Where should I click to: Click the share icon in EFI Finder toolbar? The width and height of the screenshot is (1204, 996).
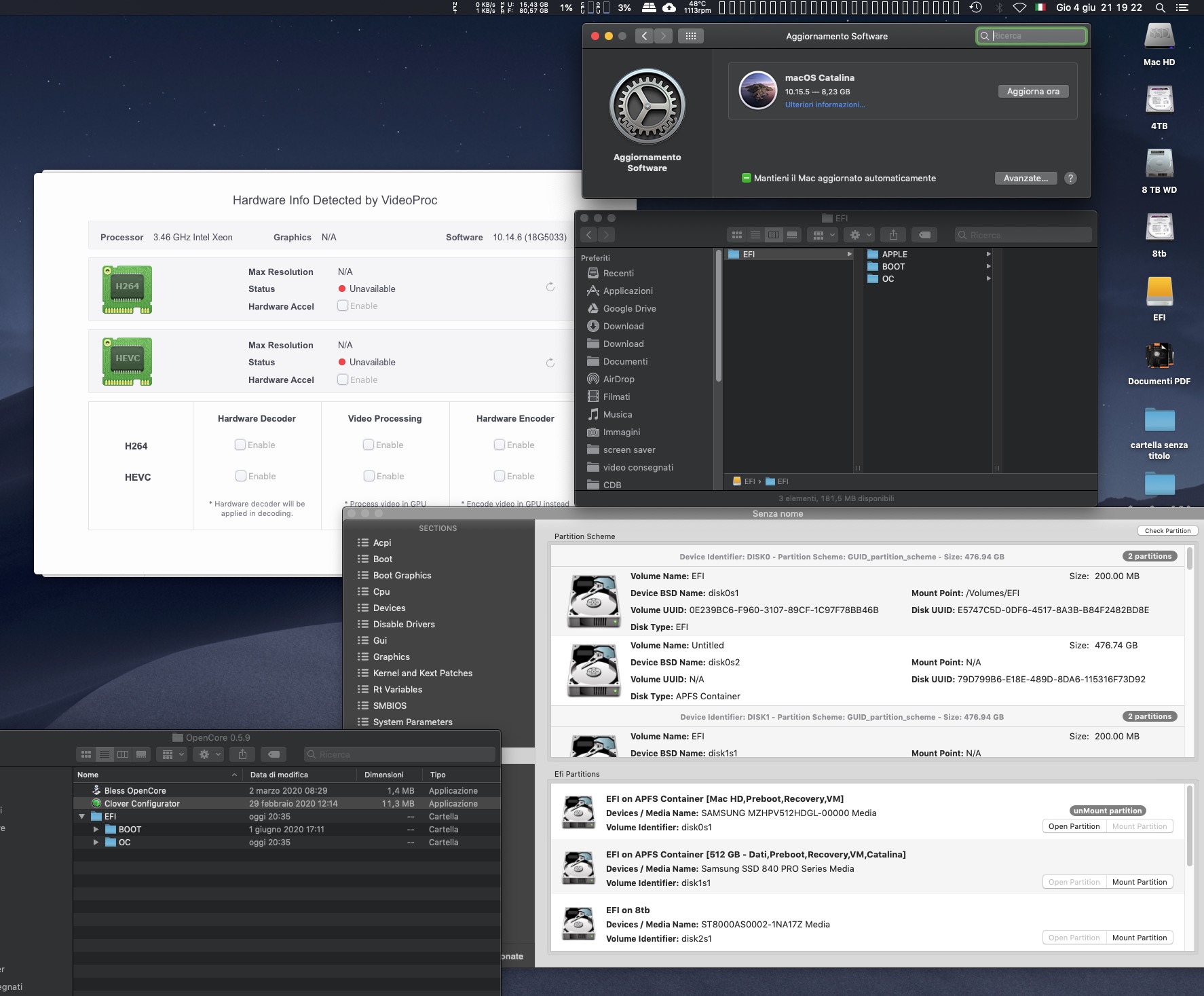coord(893,235)
